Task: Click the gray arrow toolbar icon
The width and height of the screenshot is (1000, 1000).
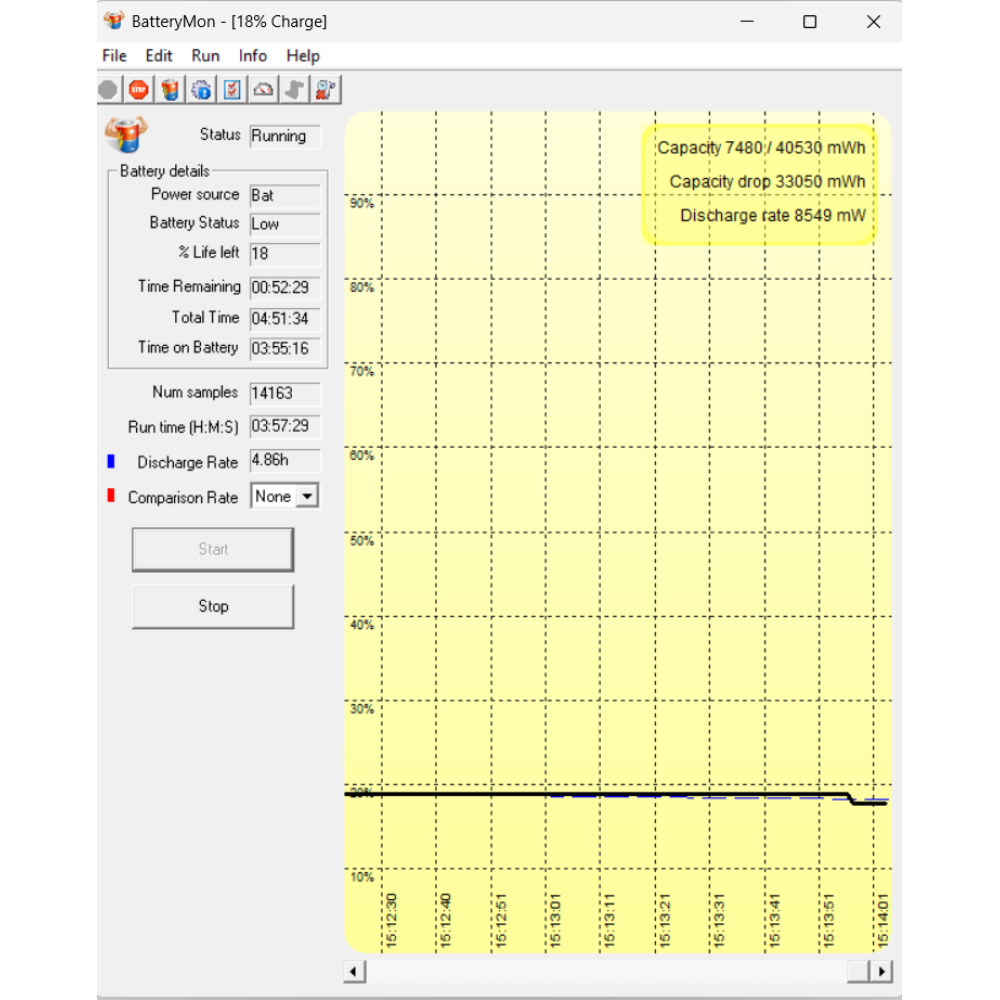Action: [294, 90]
